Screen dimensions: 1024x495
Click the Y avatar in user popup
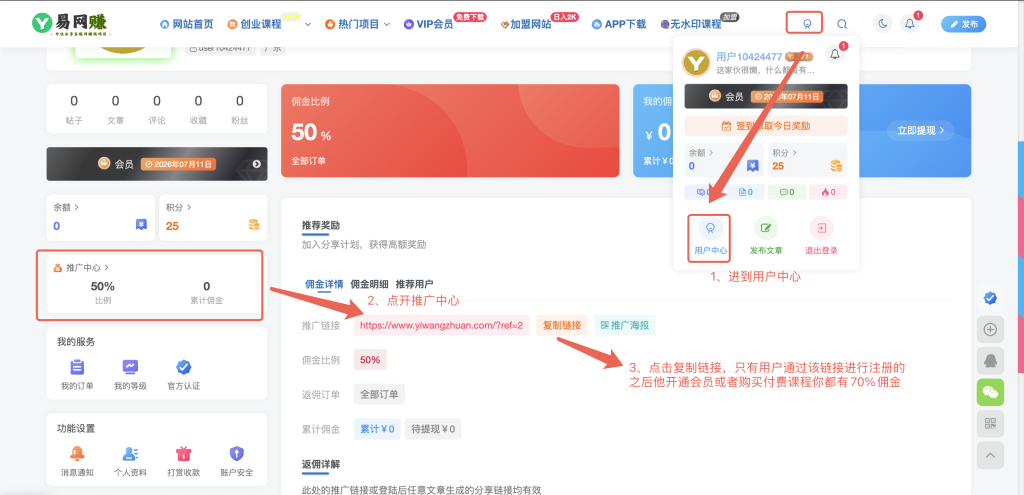click(x=697, y=63)
